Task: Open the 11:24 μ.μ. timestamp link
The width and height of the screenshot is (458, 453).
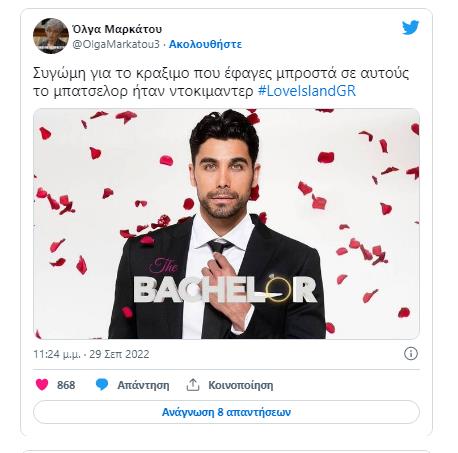Action: [57, 354]
